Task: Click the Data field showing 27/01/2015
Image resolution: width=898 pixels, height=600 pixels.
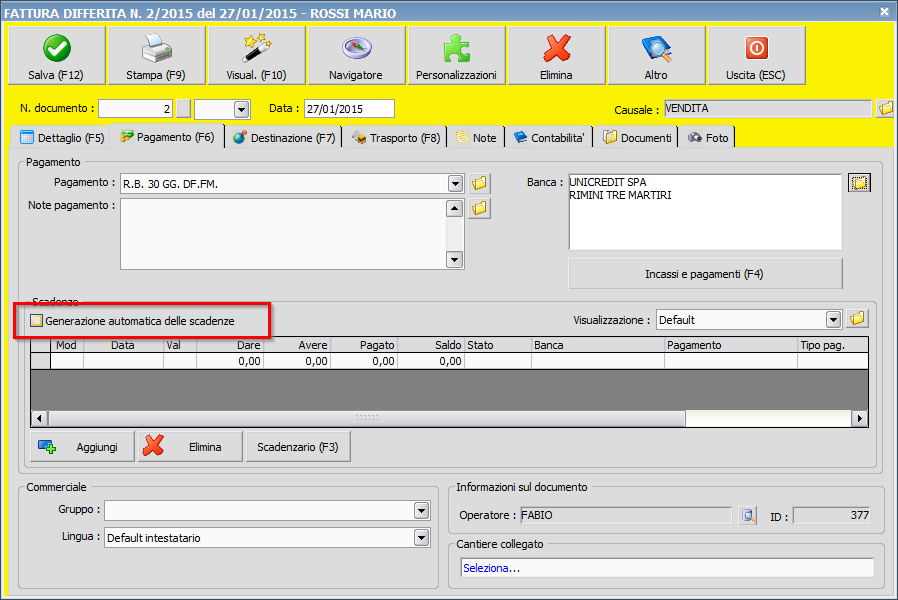Action: click(x=349, y=109)
